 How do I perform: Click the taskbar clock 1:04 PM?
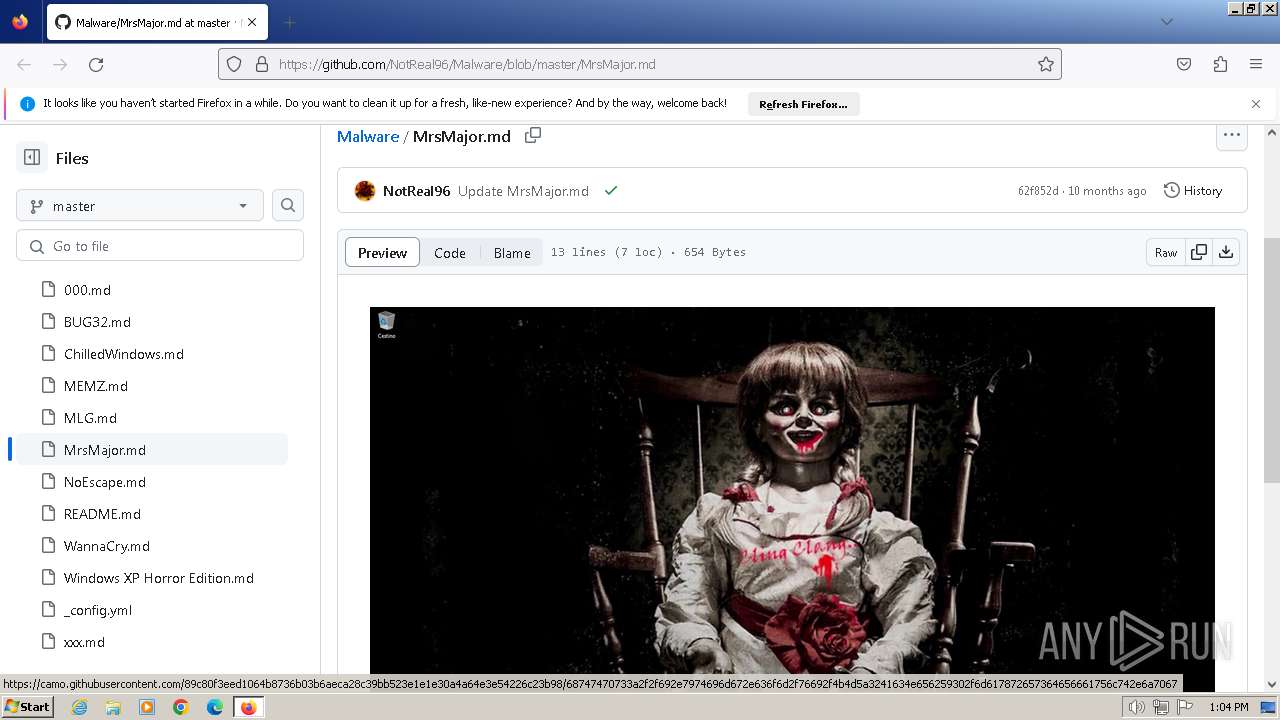tap(1229, 707)
